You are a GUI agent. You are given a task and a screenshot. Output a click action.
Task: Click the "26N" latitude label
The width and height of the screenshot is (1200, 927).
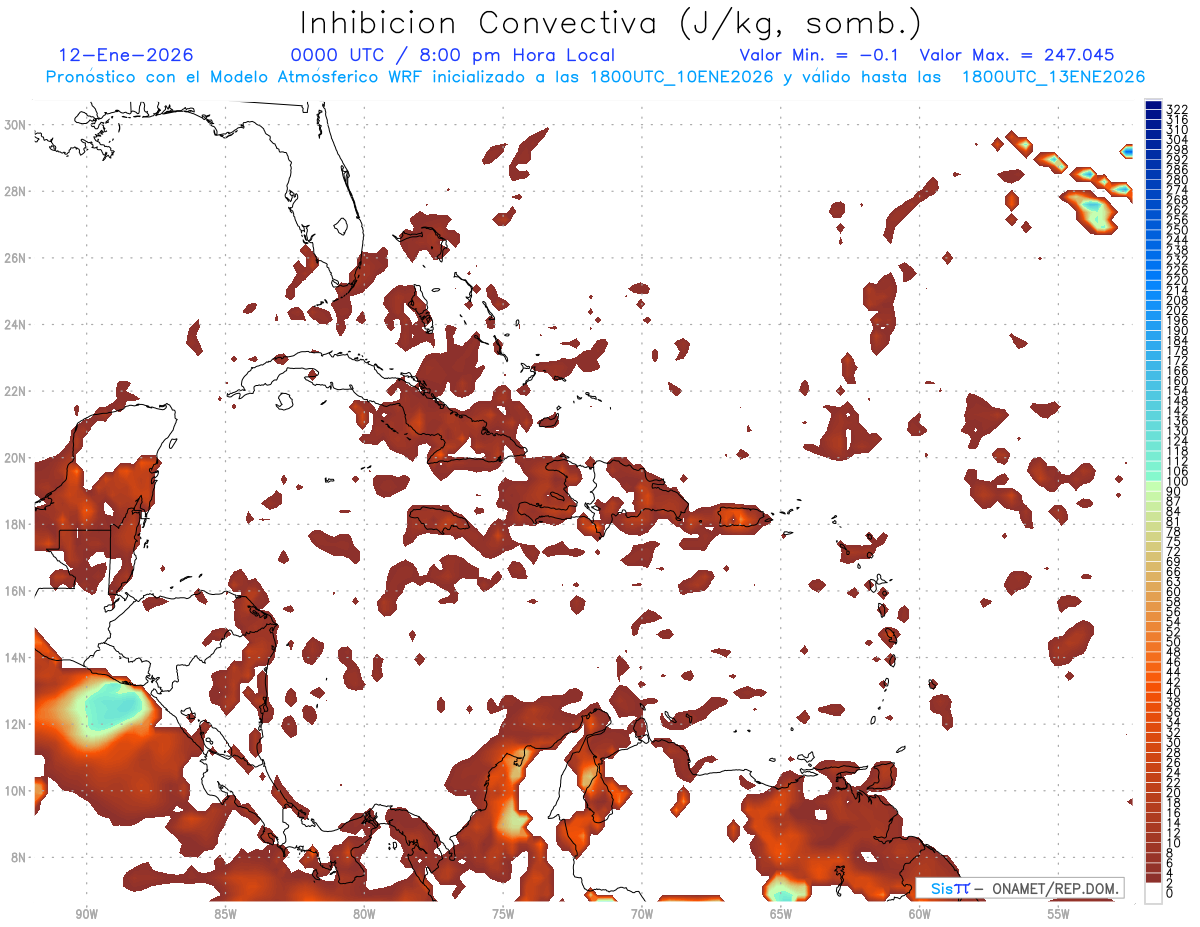(16, 258)
